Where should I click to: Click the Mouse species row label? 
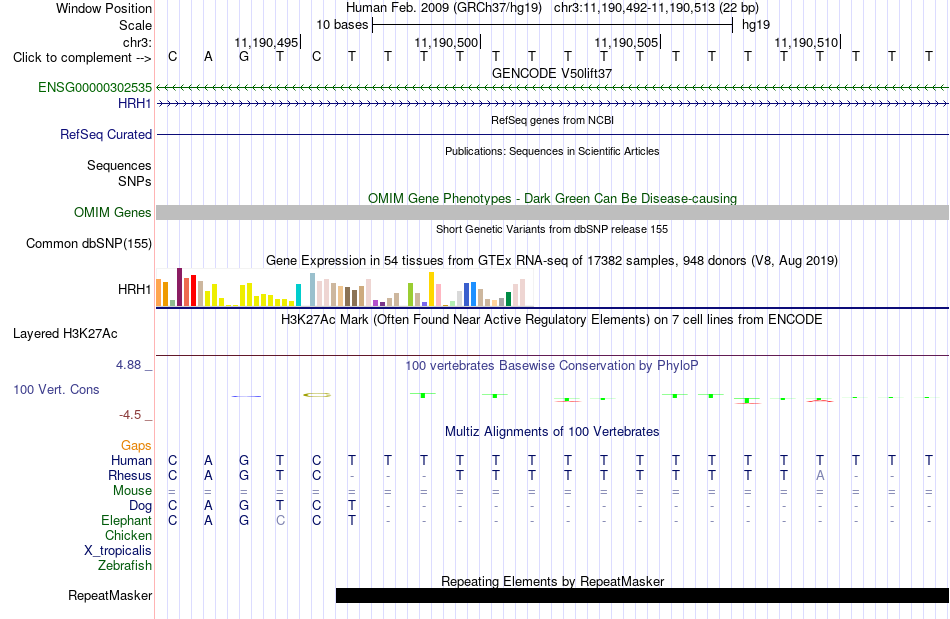coord(132,491)
